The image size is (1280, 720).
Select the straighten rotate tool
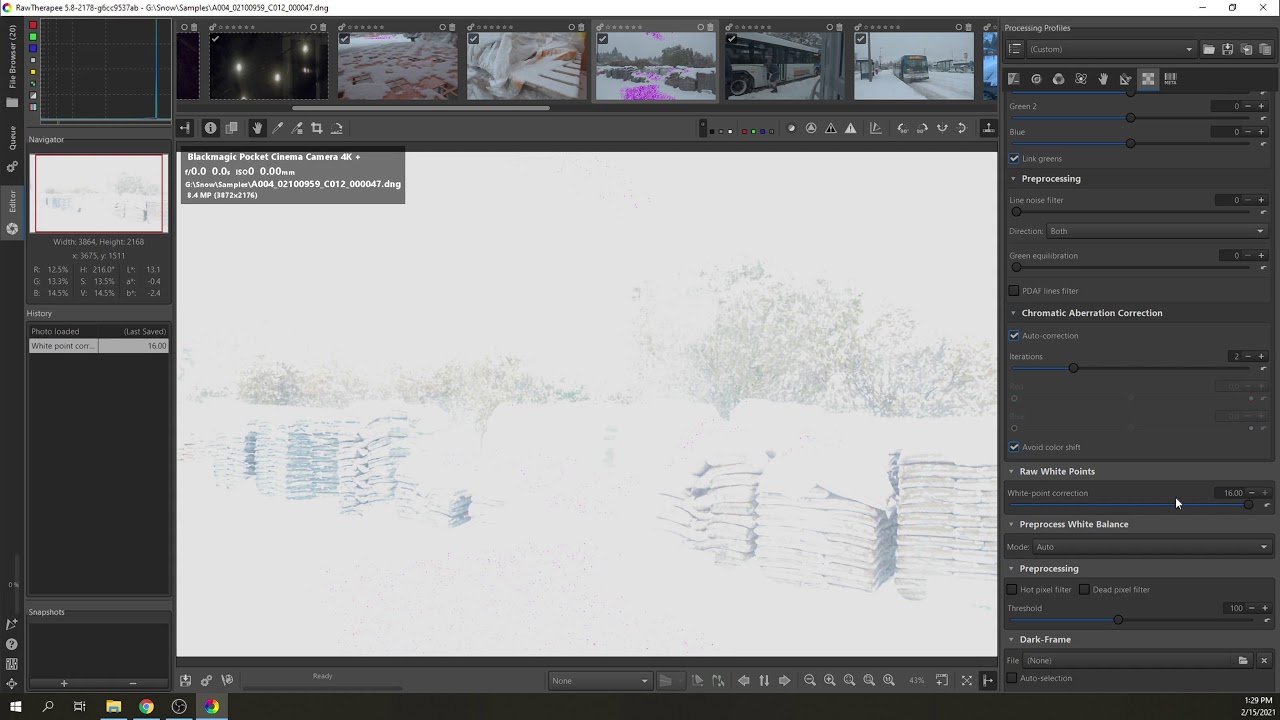click(337, 128)
